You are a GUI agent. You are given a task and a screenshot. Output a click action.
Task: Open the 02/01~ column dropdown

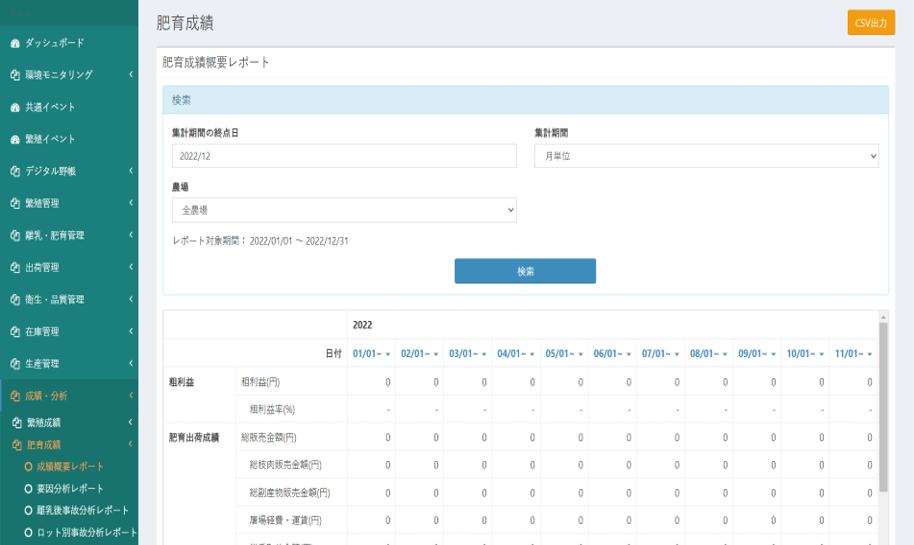(x=436, y=354)
